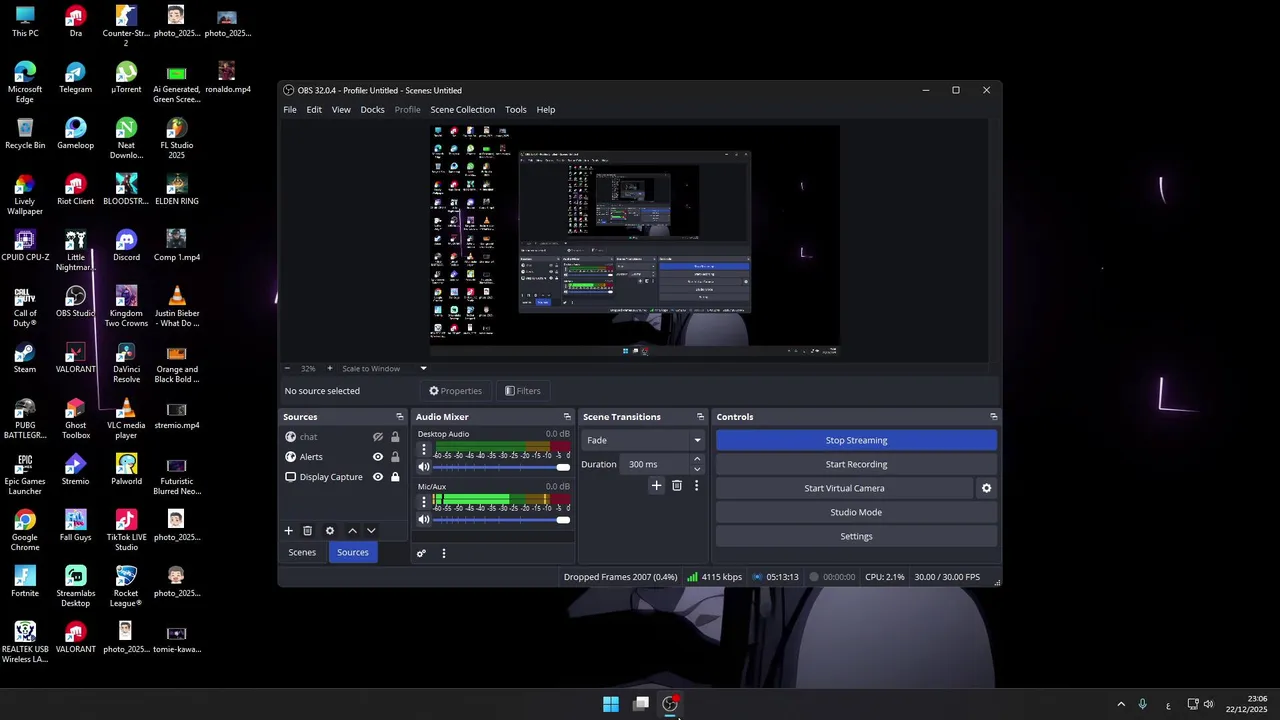Add a new source with the plus icon
1280x720 pixels.
point(289,531)
